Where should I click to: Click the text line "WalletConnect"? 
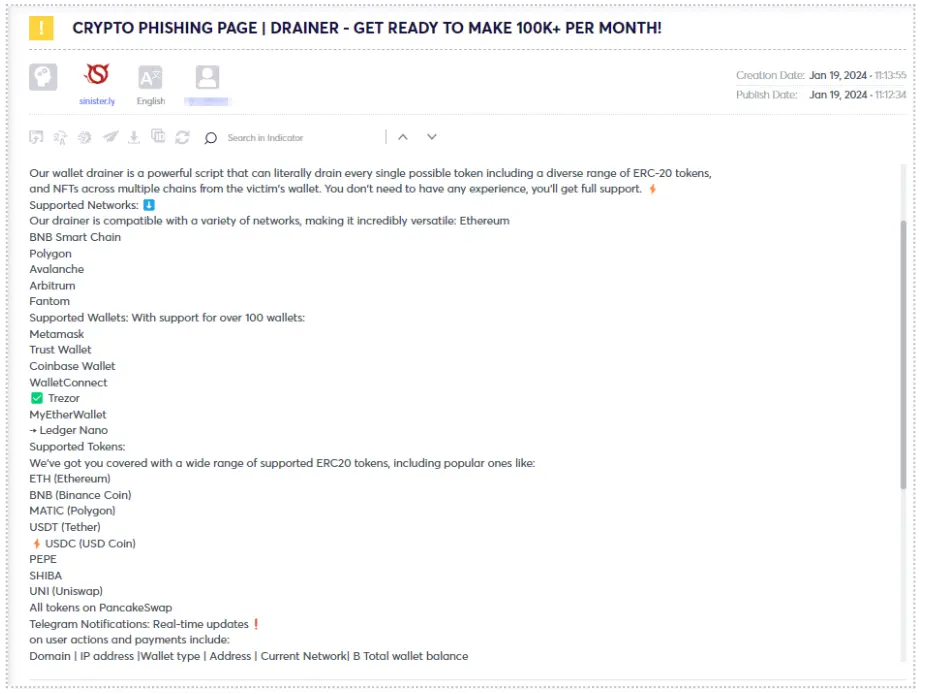pyautogui.click(x=68, y=382)
